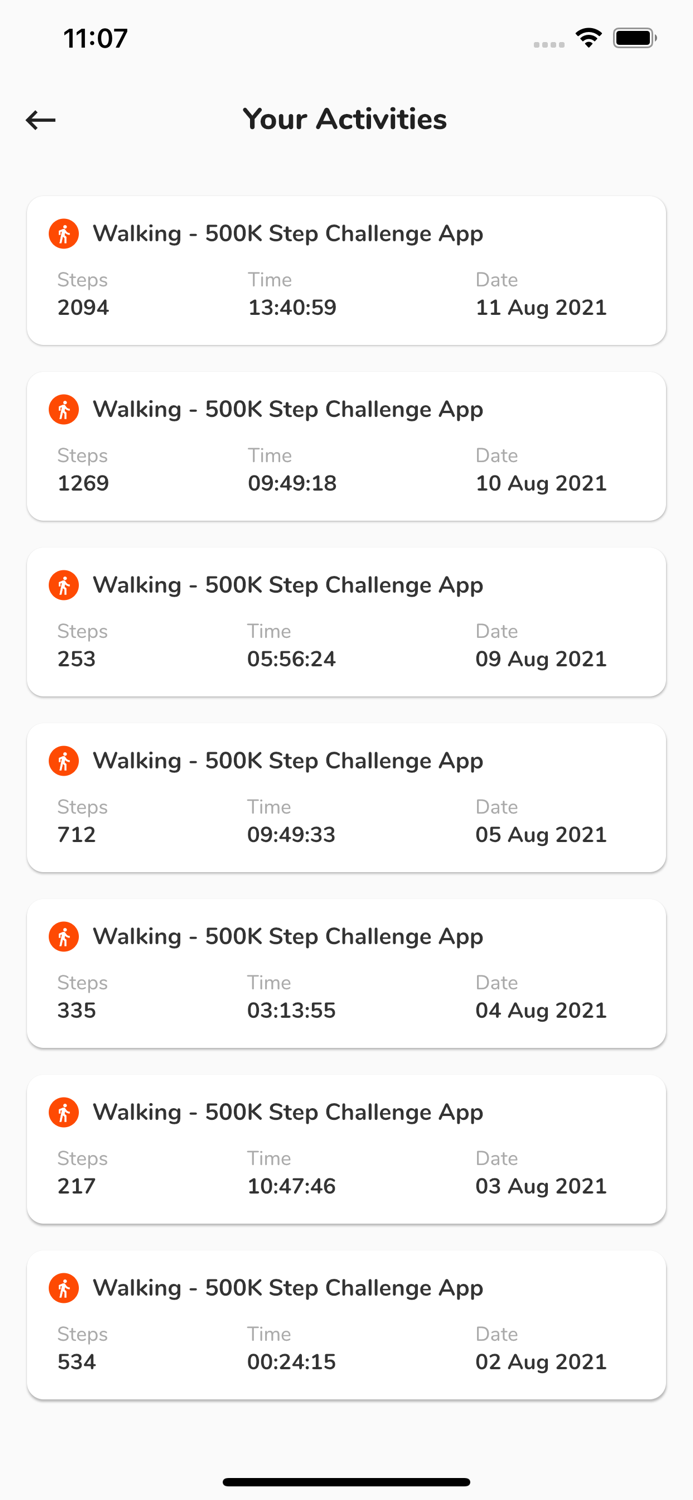Tap the walking icon on the 05 Aug activity
693x1500 pixels.
[63, 760]
